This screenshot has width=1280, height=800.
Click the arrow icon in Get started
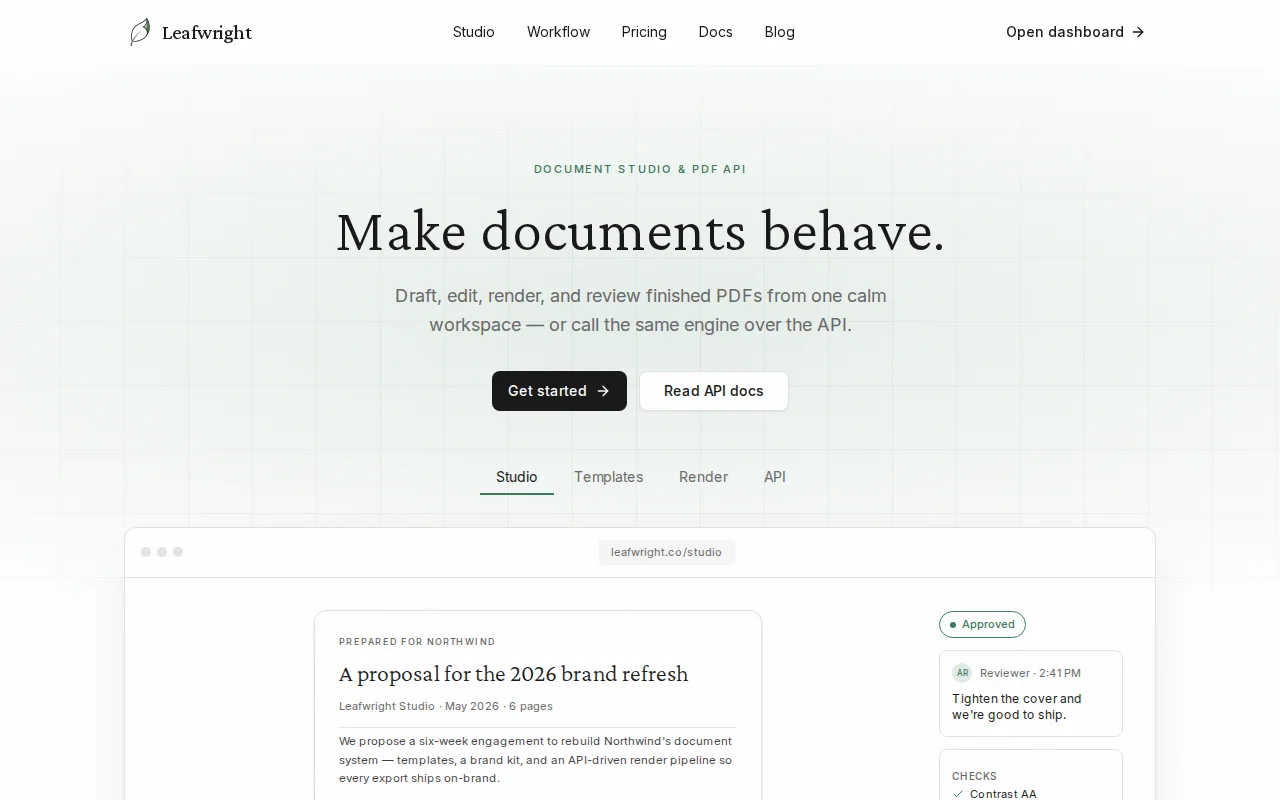click(603, 391)
